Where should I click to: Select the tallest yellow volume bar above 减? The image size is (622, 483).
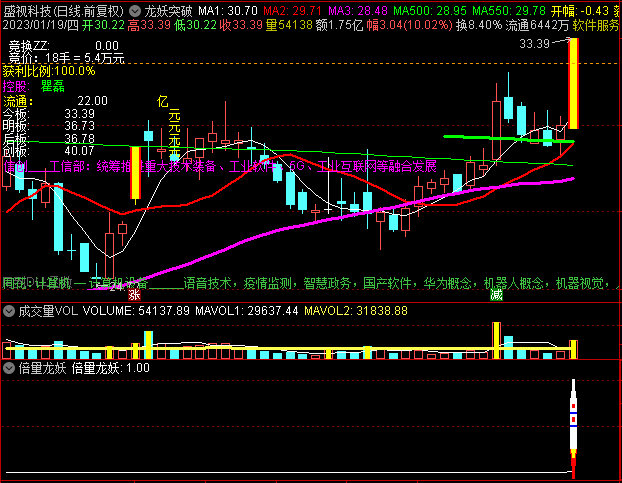(496, 341)
